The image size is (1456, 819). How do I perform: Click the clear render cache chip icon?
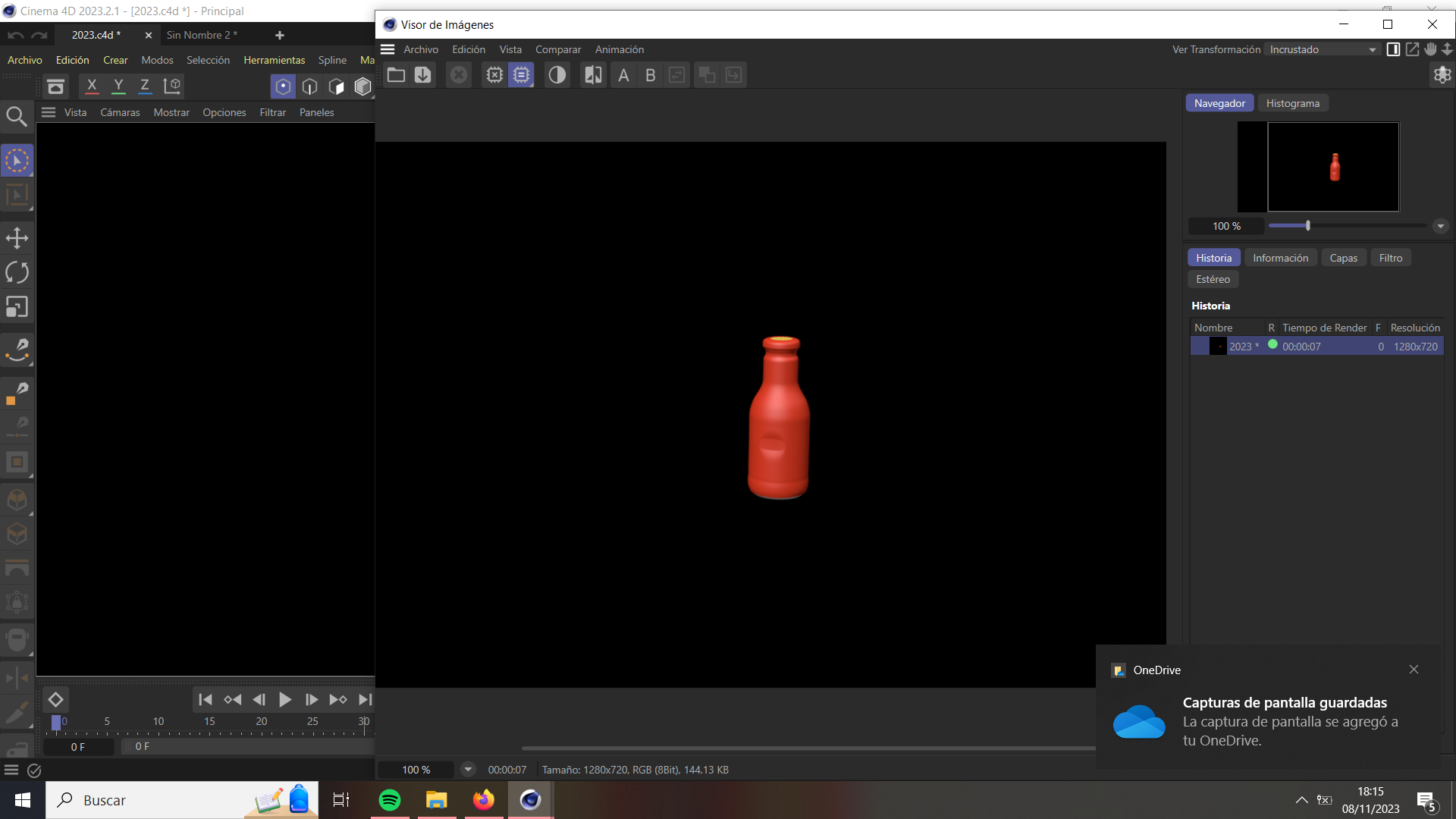tap(494, 75)
